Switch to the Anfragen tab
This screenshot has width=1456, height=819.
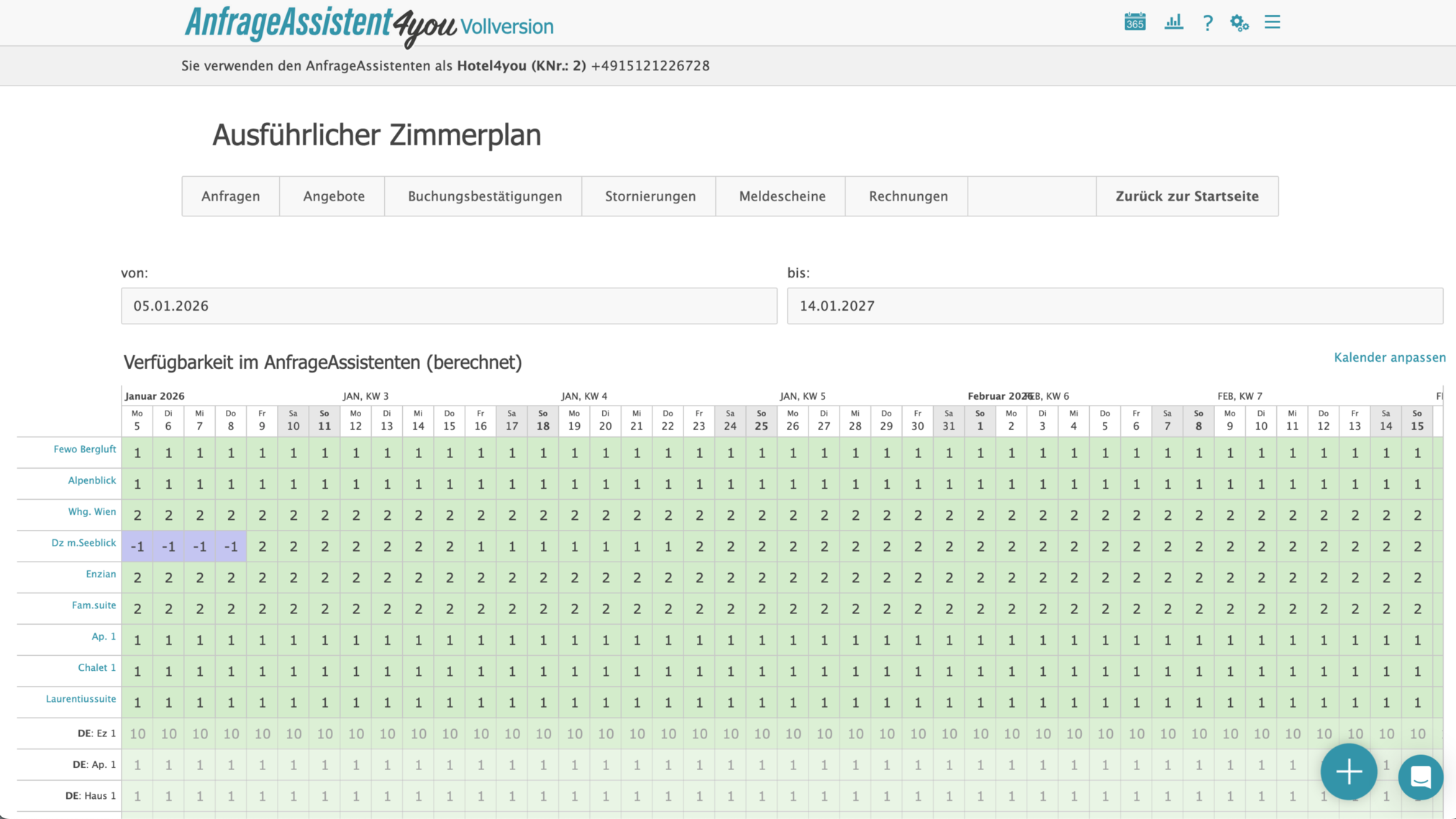click(x=230, y=196)
